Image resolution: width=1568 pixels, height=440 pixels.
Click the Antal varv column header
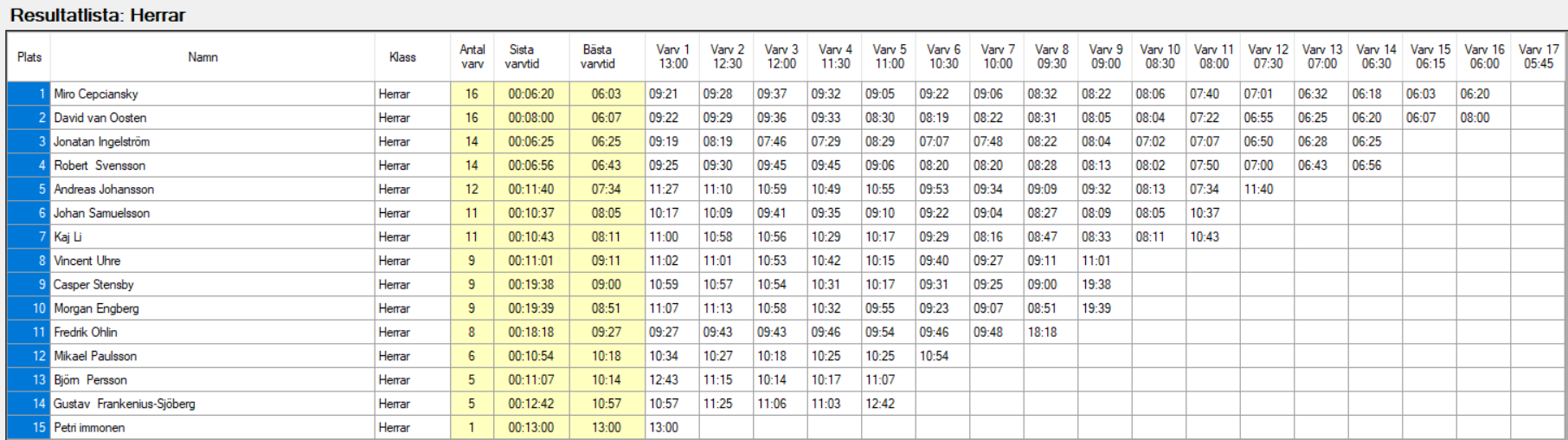pyautogui.click(x=472, y=57)
